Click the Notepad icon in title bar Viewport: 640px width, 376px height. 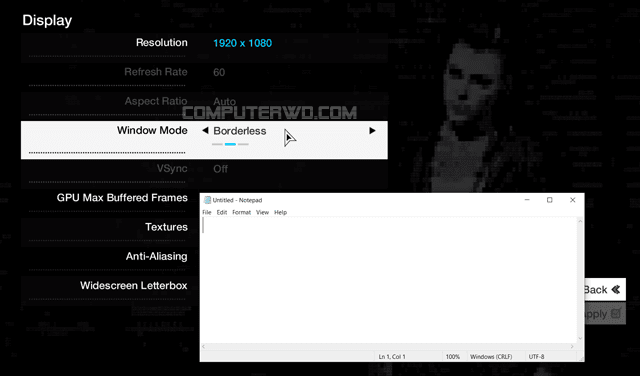(207, 200)
